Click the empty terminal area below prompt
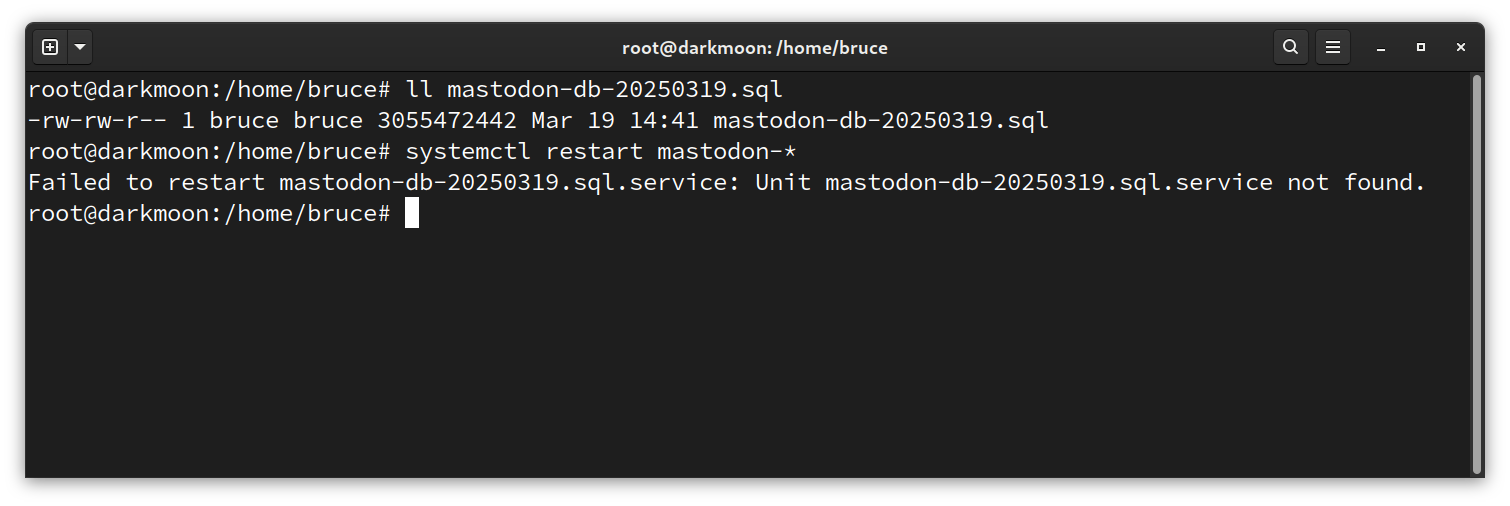Viewport: 1510px width, 506px height. 748,350
